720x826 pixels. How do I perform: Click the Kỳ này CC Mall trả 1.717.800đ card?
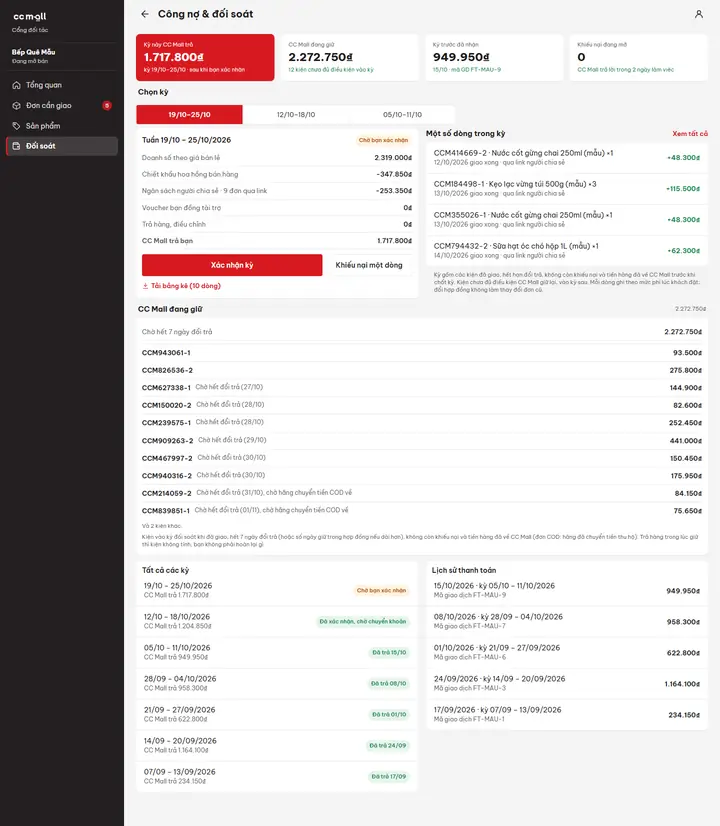coord(205,57)
